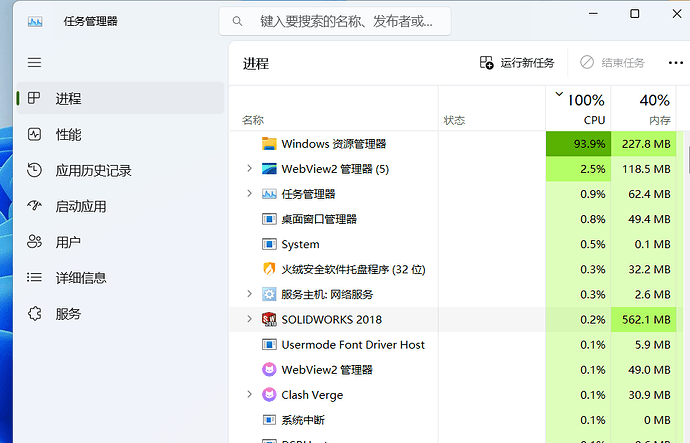690x443 pixels.
Task: Click the 系统中断 process icon
Action: pos(269,420)
